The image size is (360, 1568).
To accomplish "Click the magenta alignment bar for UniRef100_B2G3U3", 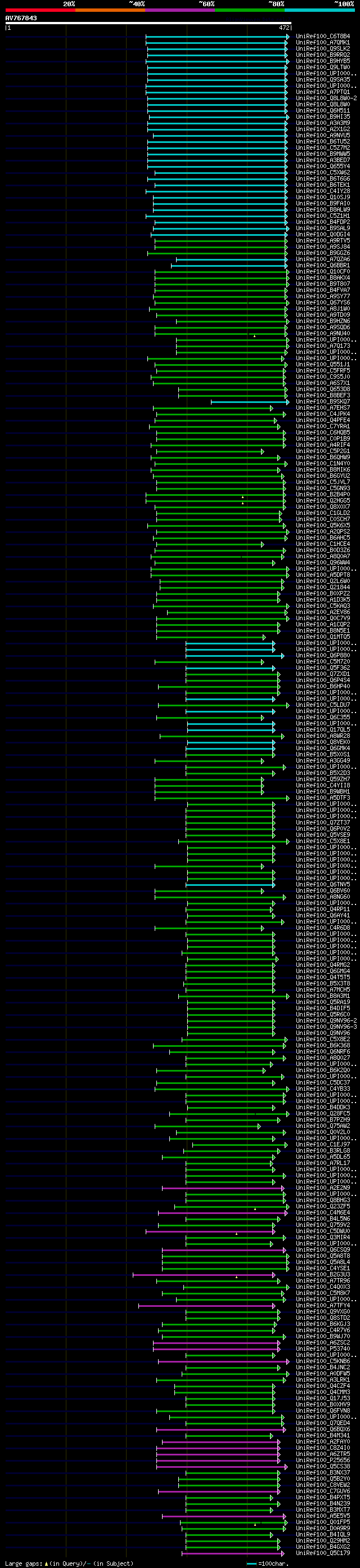I will 204,1274.
